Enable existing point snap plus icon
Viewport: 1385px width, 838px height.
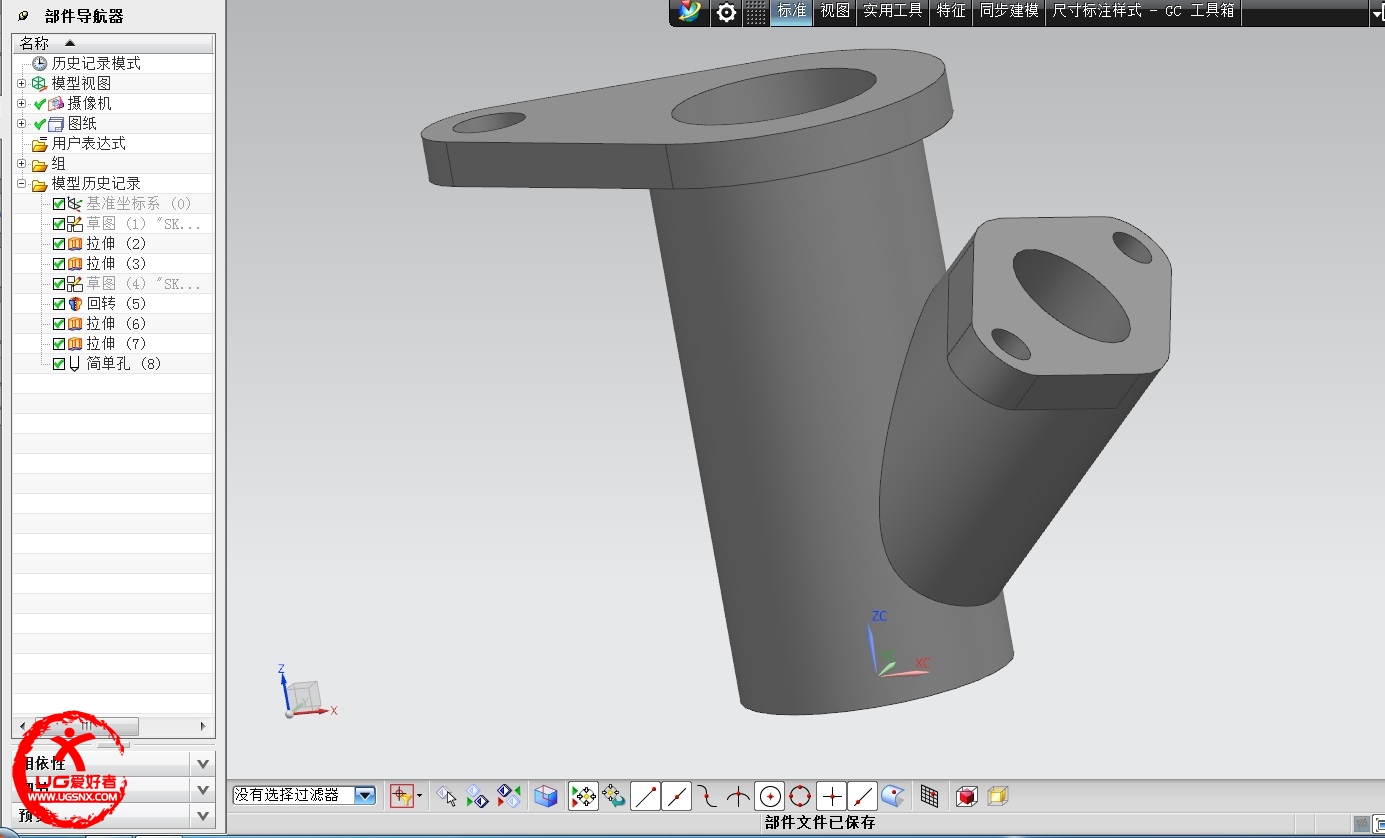click(x=831, y=796)
